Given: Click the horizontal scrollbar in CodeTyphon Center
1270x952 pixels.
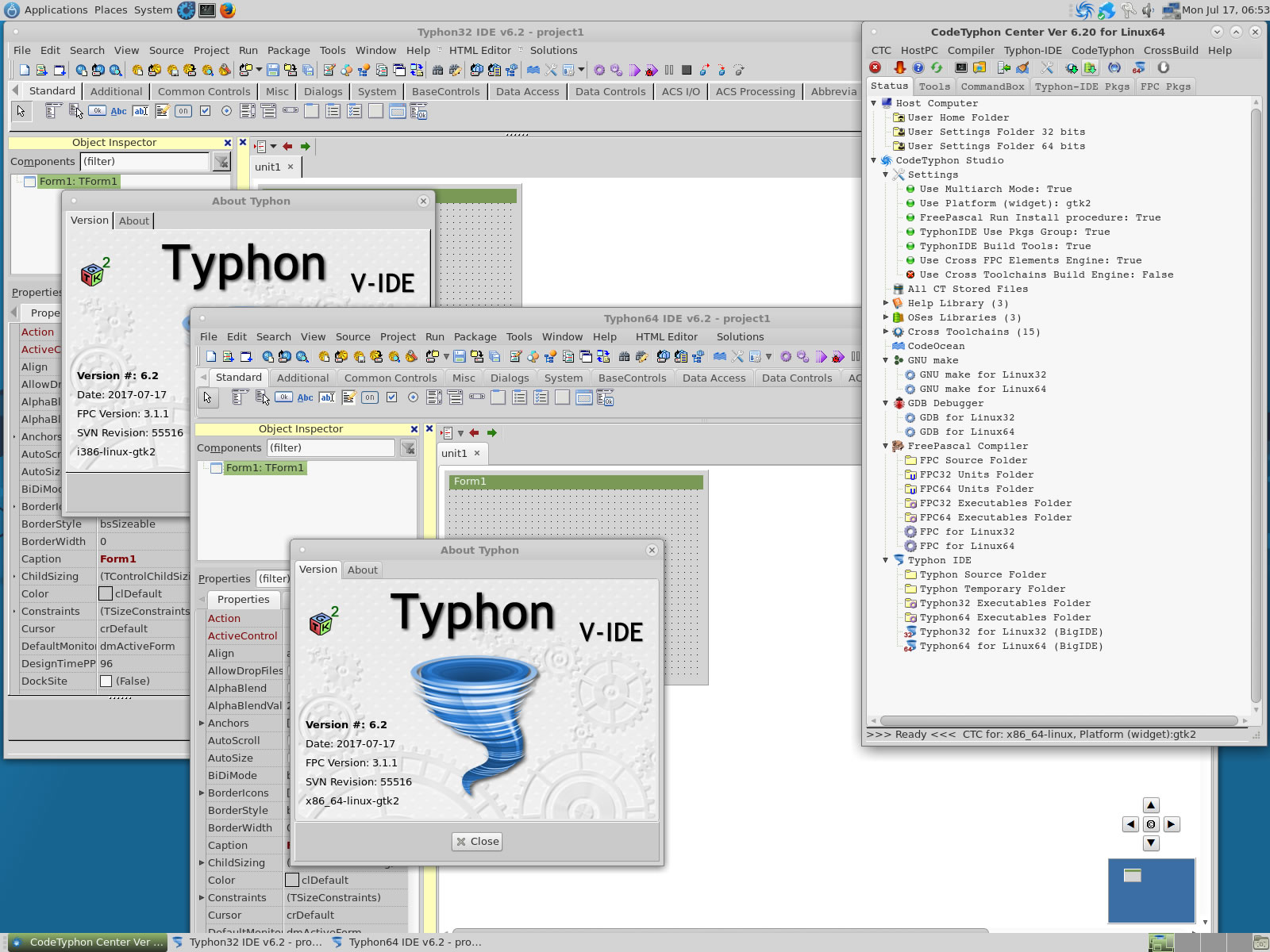Looking at the screenshot, I should 1058,720.
